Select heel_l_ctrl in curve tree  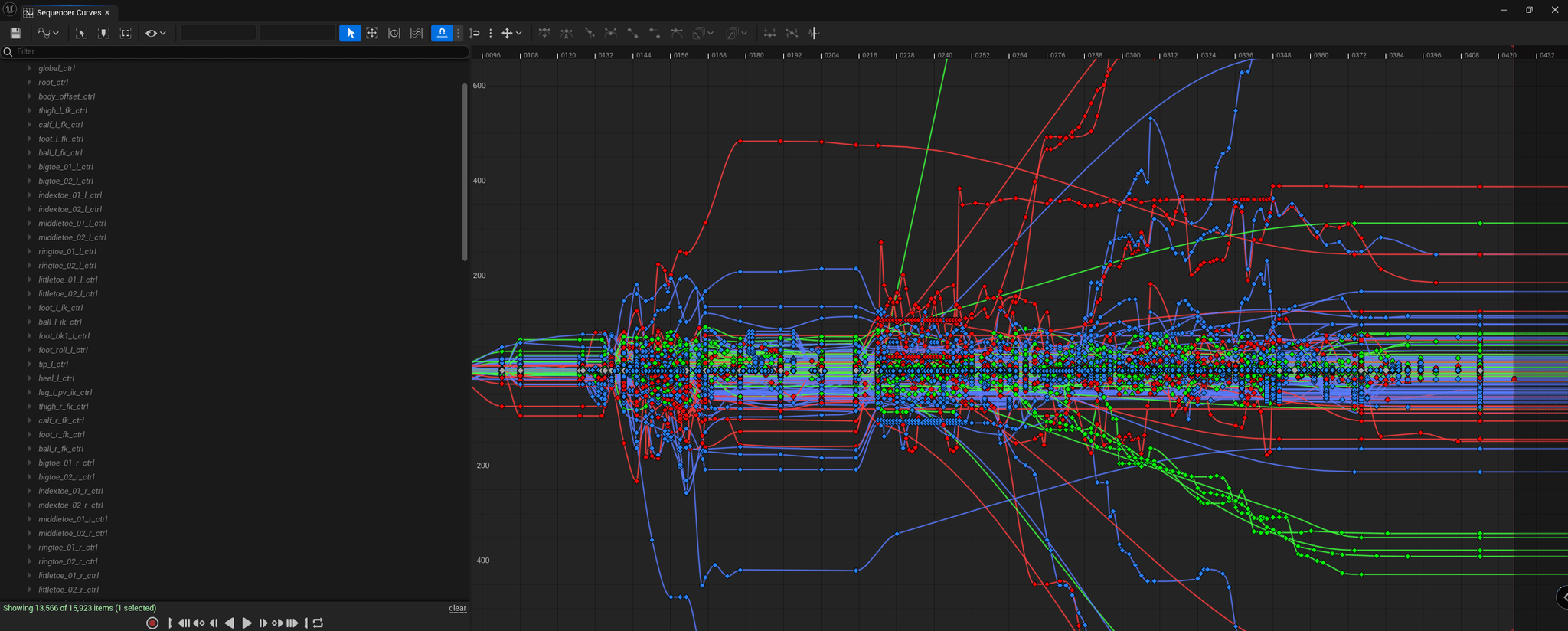(56, 378)
